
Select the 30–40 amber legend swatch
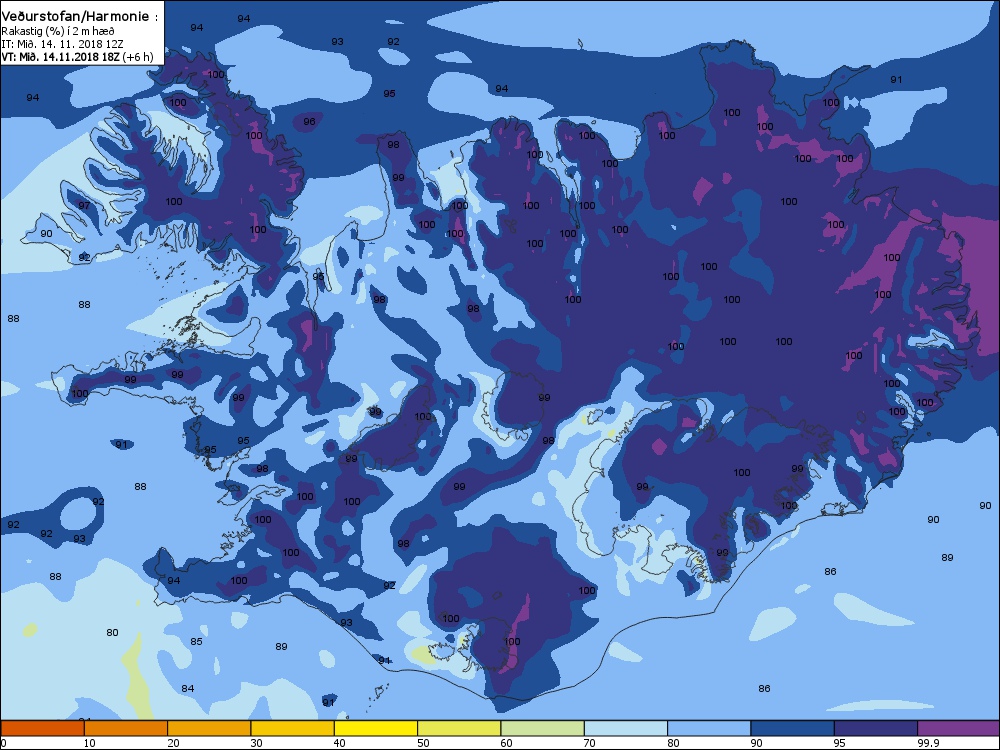[293, 728]
